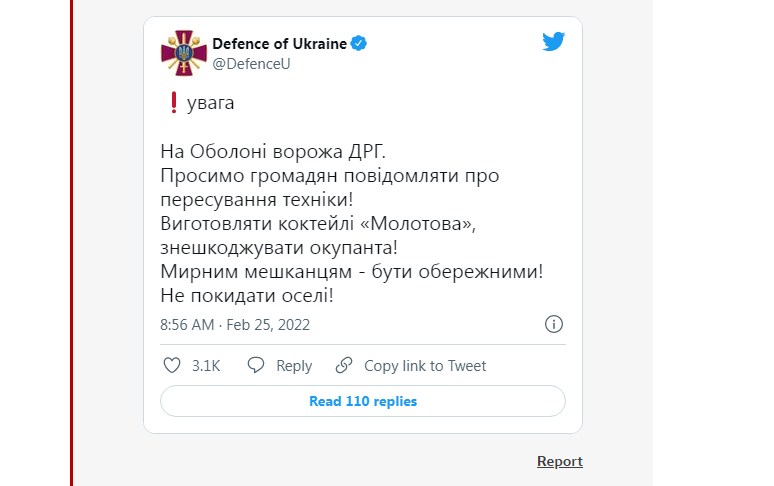Click the Report link
The height and width of the screenshot is (486, 774).
tap(560, 461)
